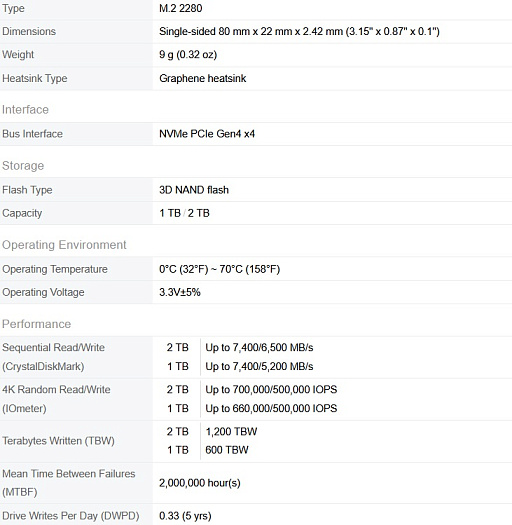Click the 'Operating Voltage' label
The width and height of the screenshot is (512, 525).
(x=43, y=292)
